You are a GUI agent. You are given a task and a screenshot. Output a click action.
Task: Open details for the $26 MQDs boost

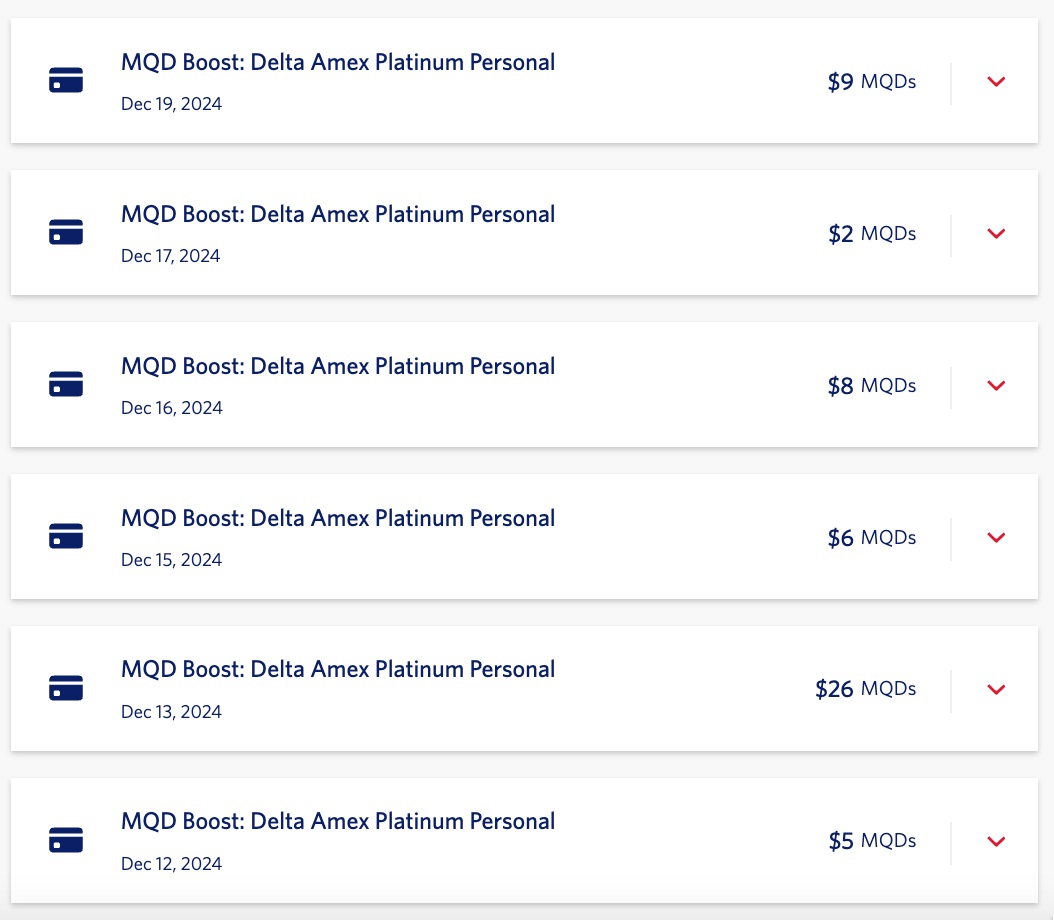[996, 689]
